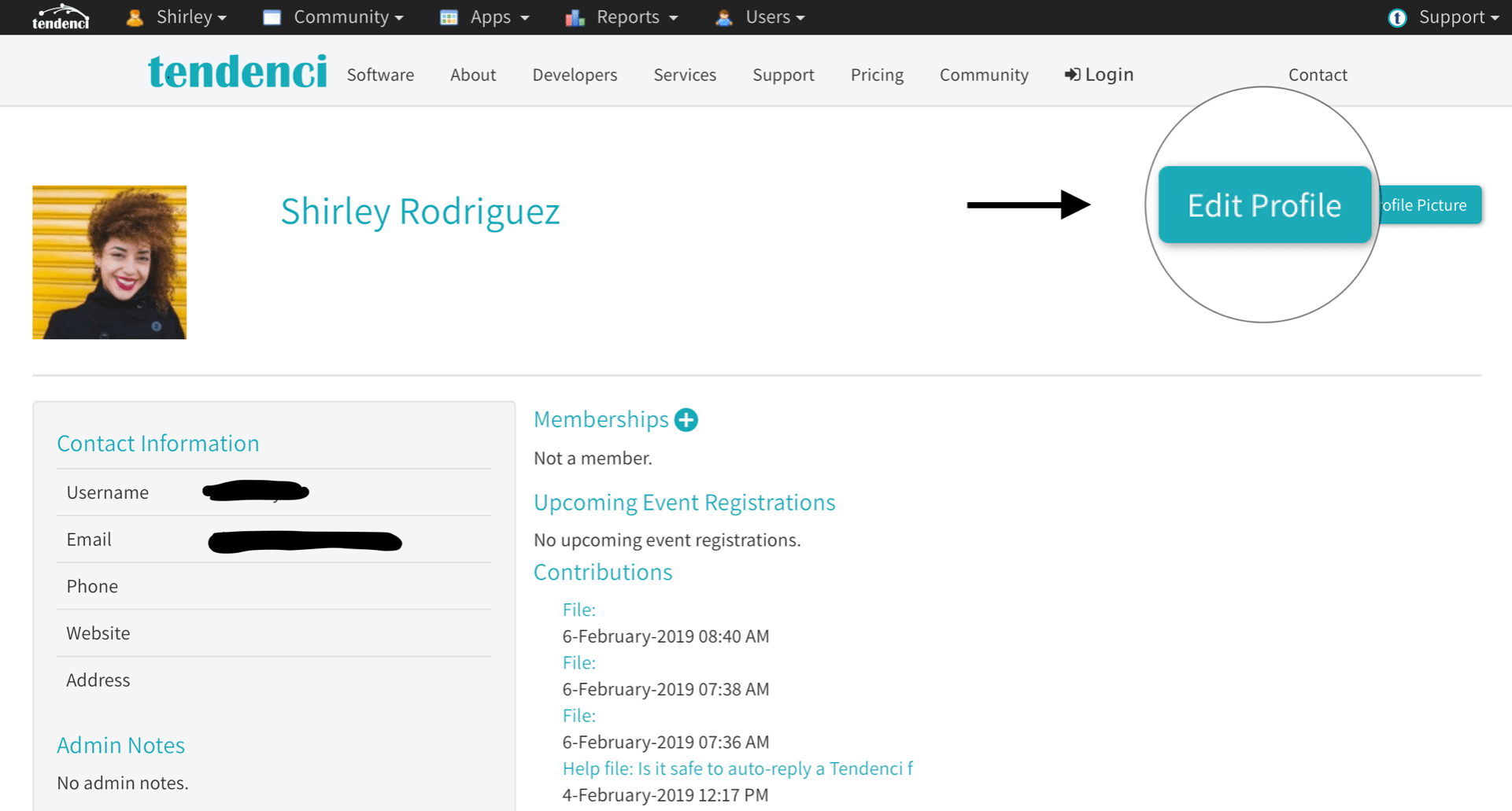The width and height of the screenshot is (1512, 811).
Task: Open Upcoming Event Registrations link
Action: pos(685,502)
